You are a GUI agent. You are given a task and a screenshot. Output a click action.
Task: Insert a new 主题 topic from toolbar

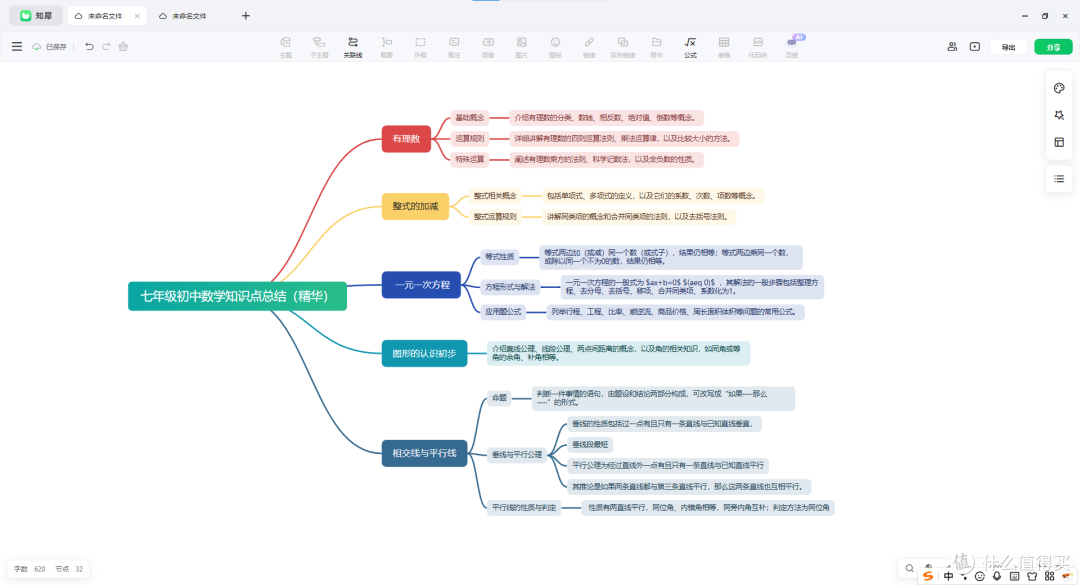[285, 47]
